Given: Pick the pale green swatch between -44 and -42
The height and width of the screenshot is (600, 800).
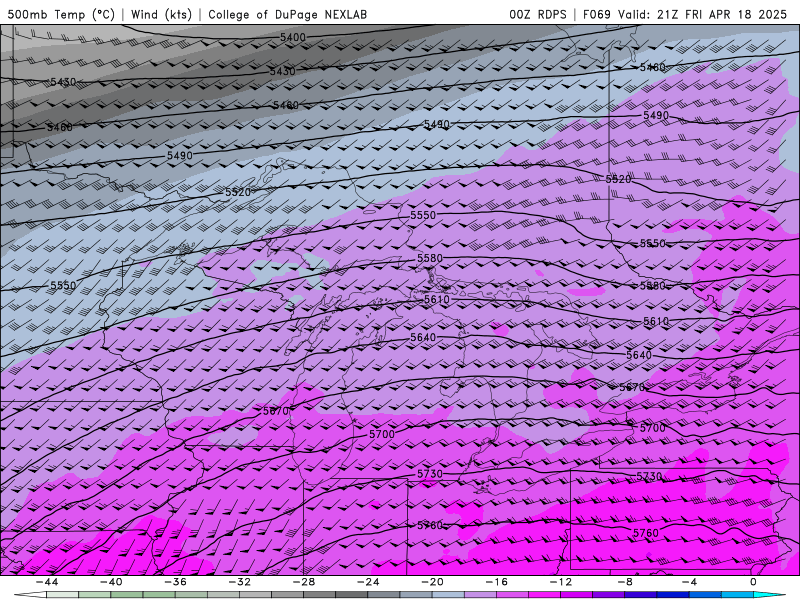Looking at the screenshot, I should point(62,595).
